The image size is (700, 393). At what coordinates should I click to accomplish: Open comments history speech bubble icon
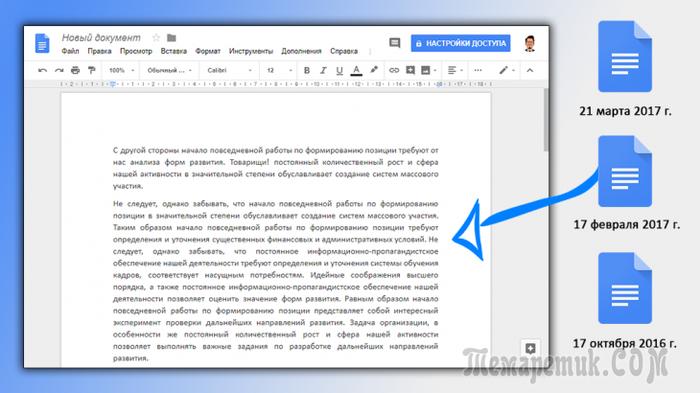click(x=395, y=43)
